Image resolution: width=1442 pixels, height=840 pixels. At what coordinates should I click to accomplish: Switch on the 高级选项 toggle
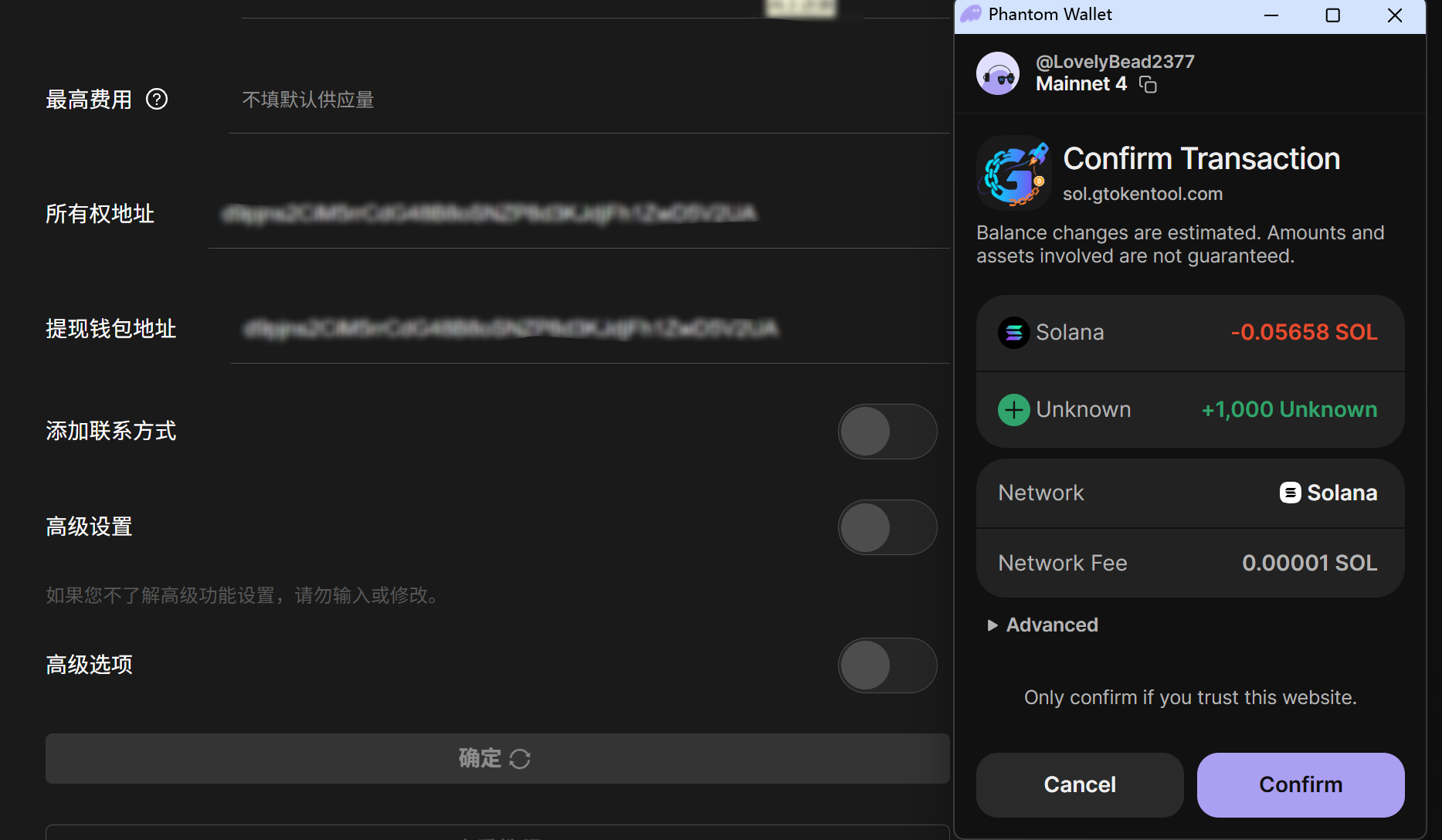coord(887,666)
